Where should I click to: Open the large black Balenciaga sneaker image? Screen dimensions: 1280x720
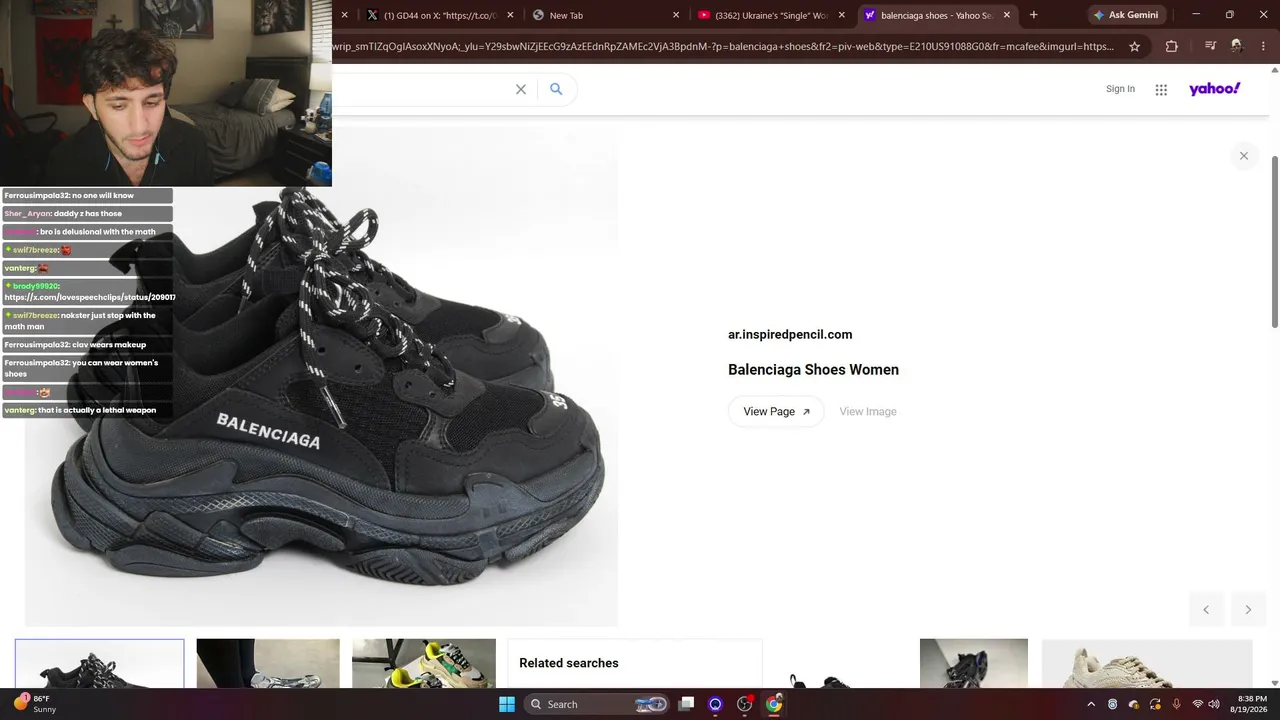[320, 376]
